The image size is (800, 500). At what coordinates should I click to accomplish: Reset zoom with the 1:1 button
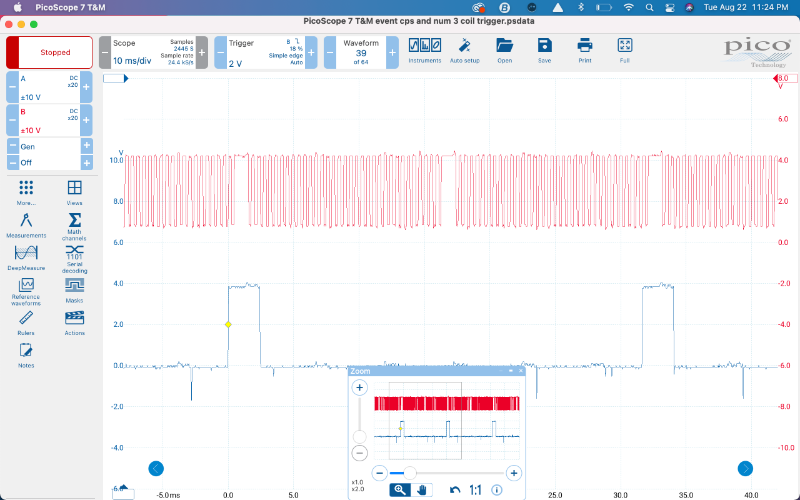click(x=475, y=489)
